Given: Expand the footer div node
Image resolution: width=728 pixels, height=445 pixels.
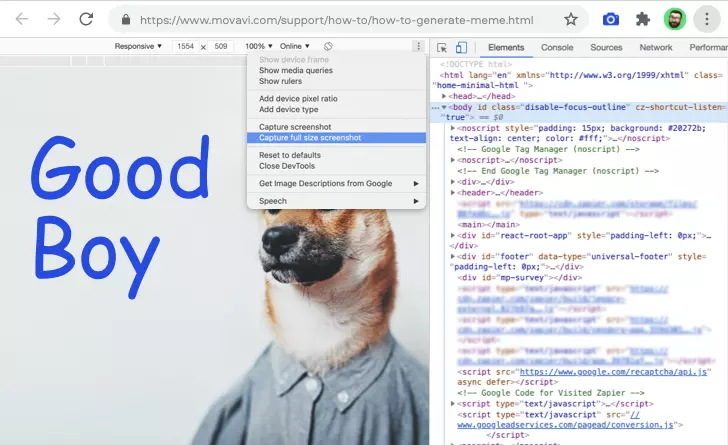Looking at the screenshot, I should [453, 256].
